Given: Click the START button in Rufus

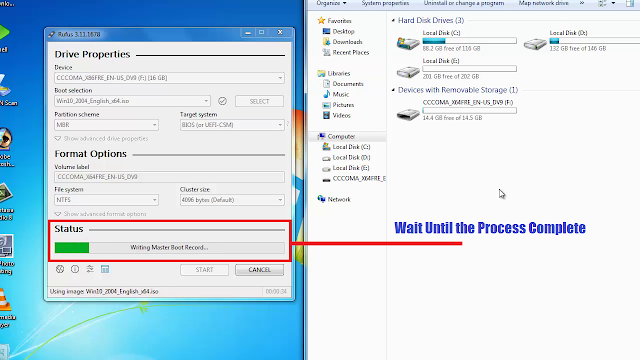Looking at the screenshot, I should pos(204,270).
